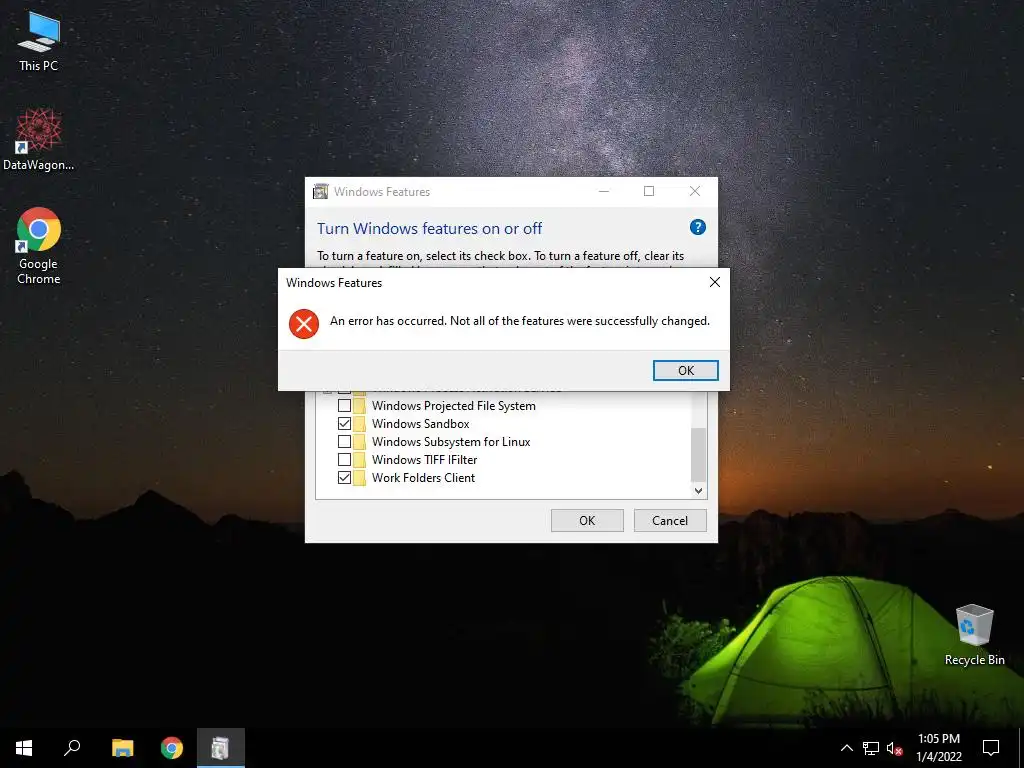Click Windows Features title bar icon

coord(320,191)
